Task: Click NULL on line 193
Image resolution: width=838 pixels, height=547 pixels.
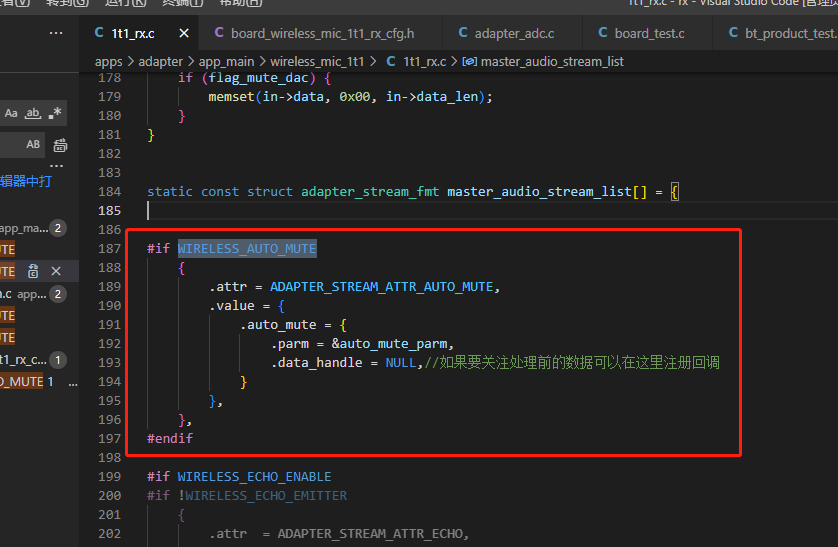Action: pyautogui.click(x=400, y=363)
